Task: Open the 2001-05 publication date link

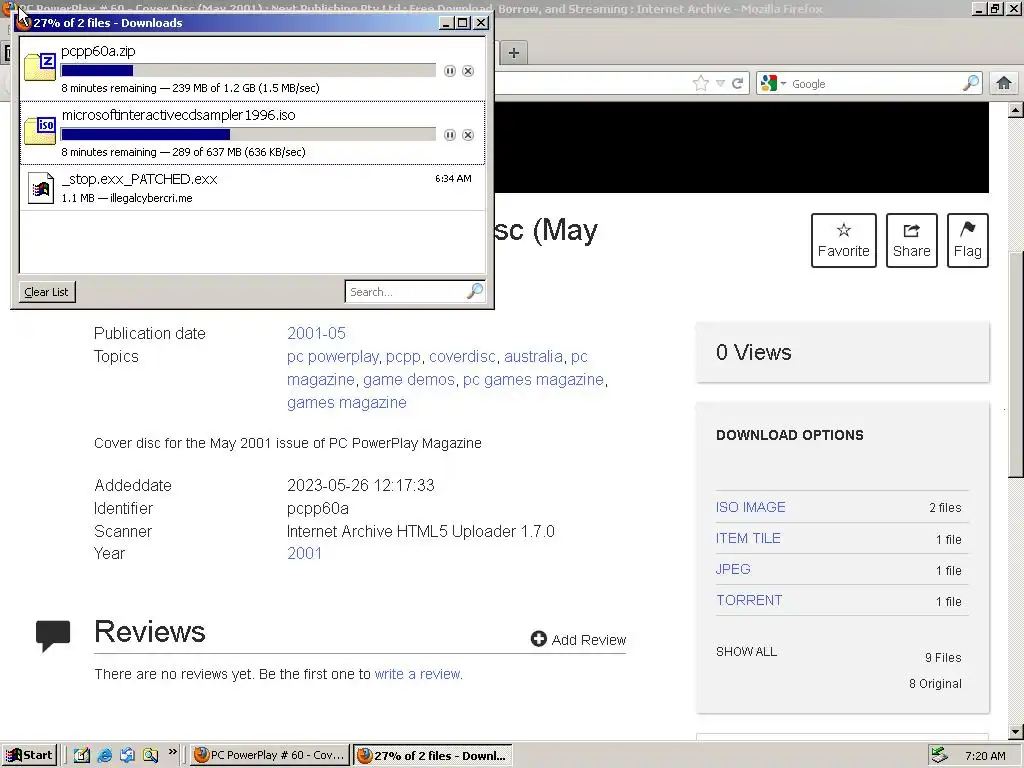Action: (316, 333)
